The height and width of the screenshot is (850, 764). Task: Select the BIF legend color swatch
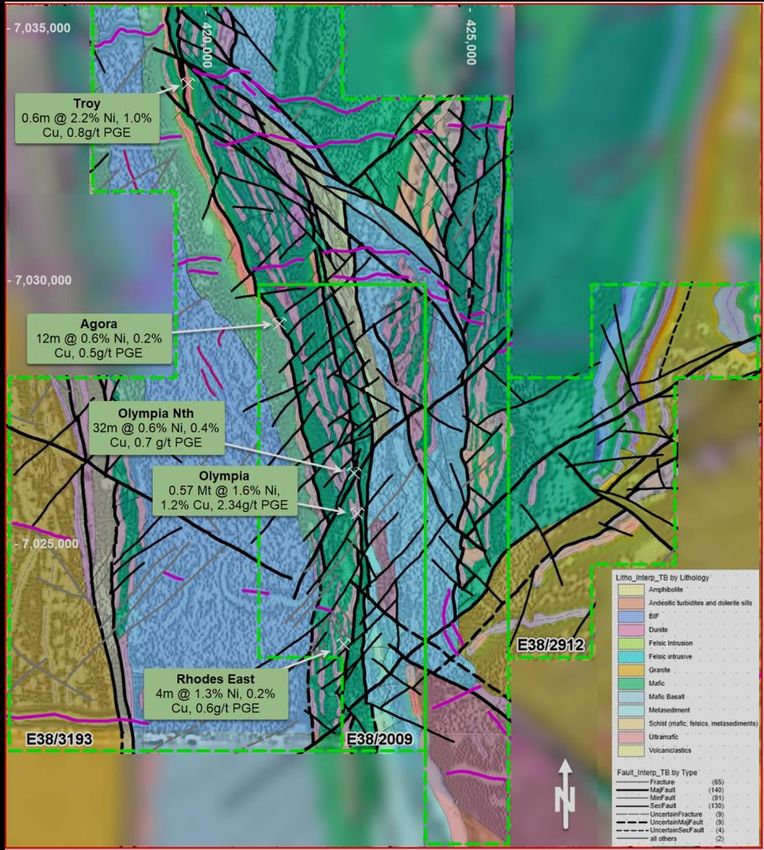629,617
